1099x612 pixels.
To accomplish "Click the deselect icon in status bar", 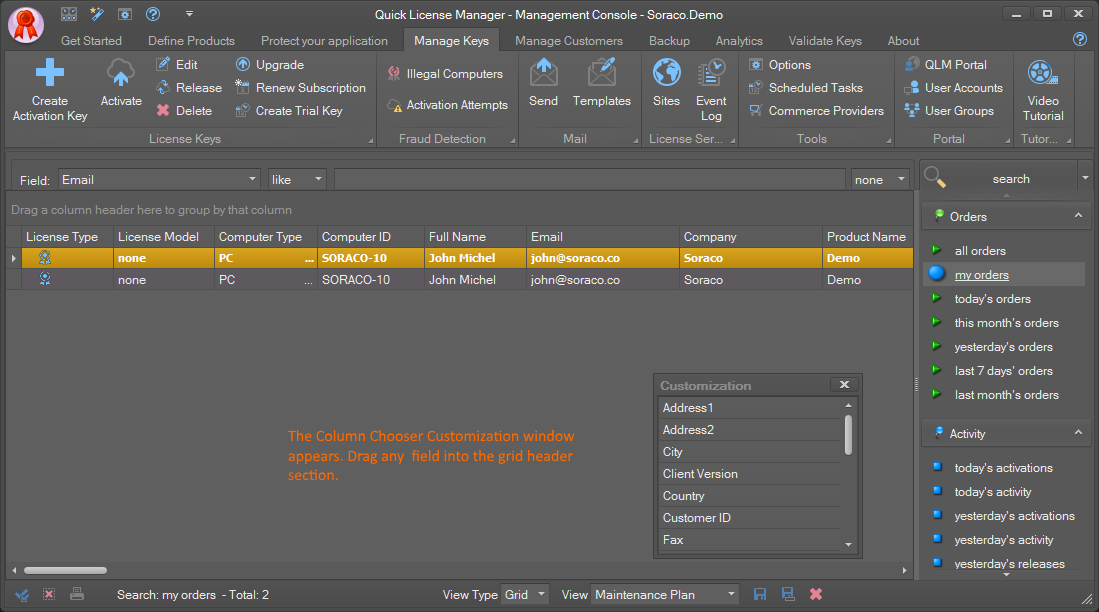I will point(49,594).
